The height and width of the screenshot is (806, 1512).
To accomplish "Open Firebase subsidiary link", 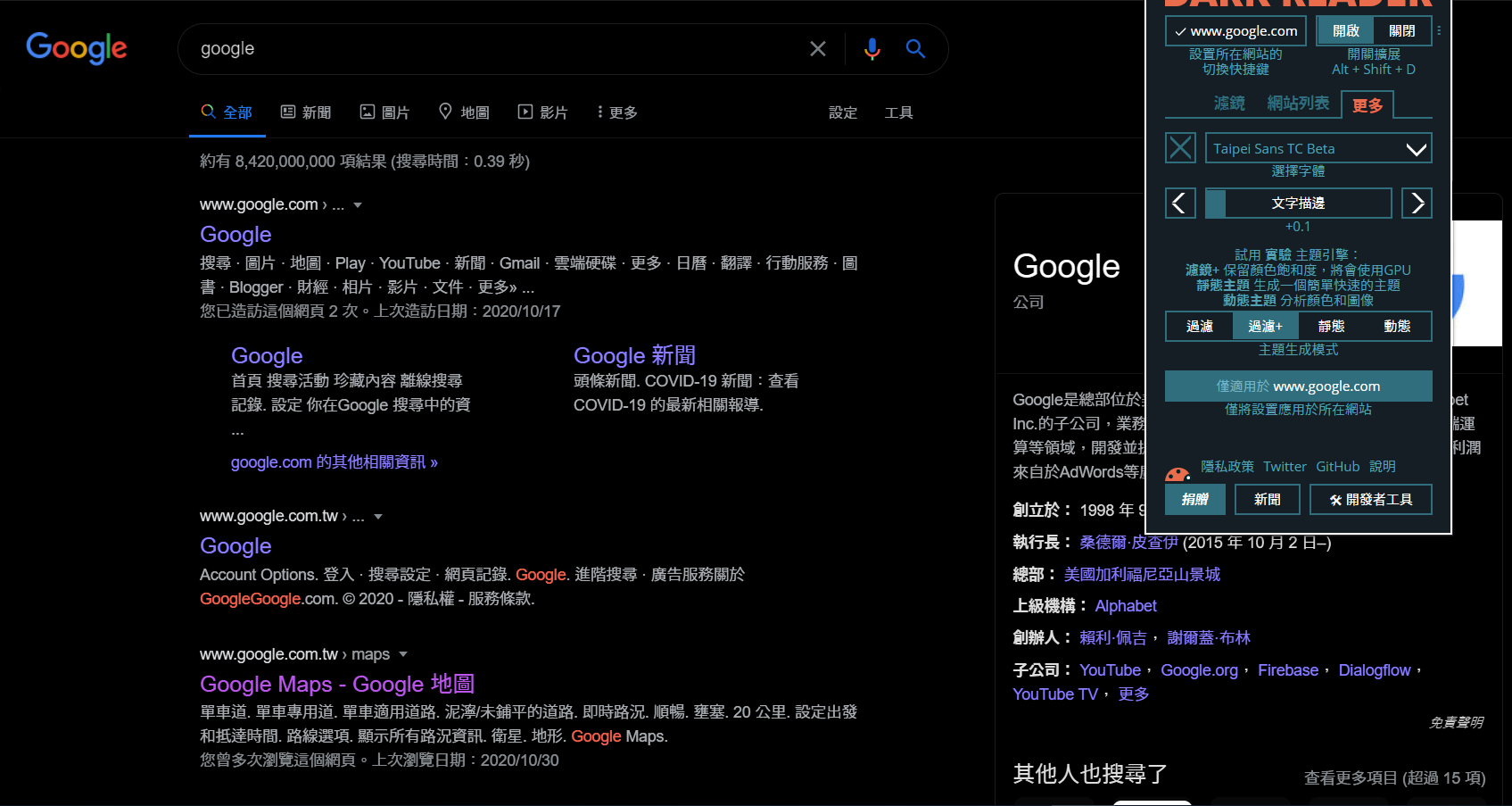I will pos(1288,670).
